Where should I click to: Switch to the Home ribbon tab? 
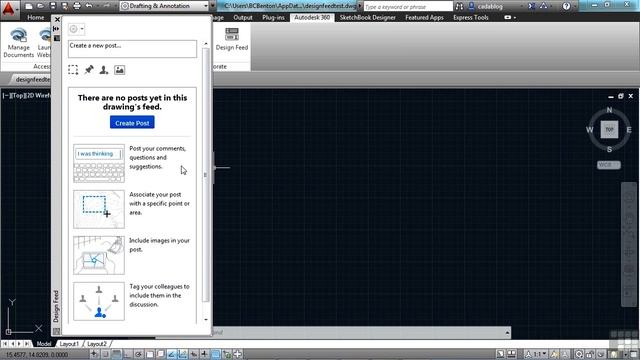(36, 18)
